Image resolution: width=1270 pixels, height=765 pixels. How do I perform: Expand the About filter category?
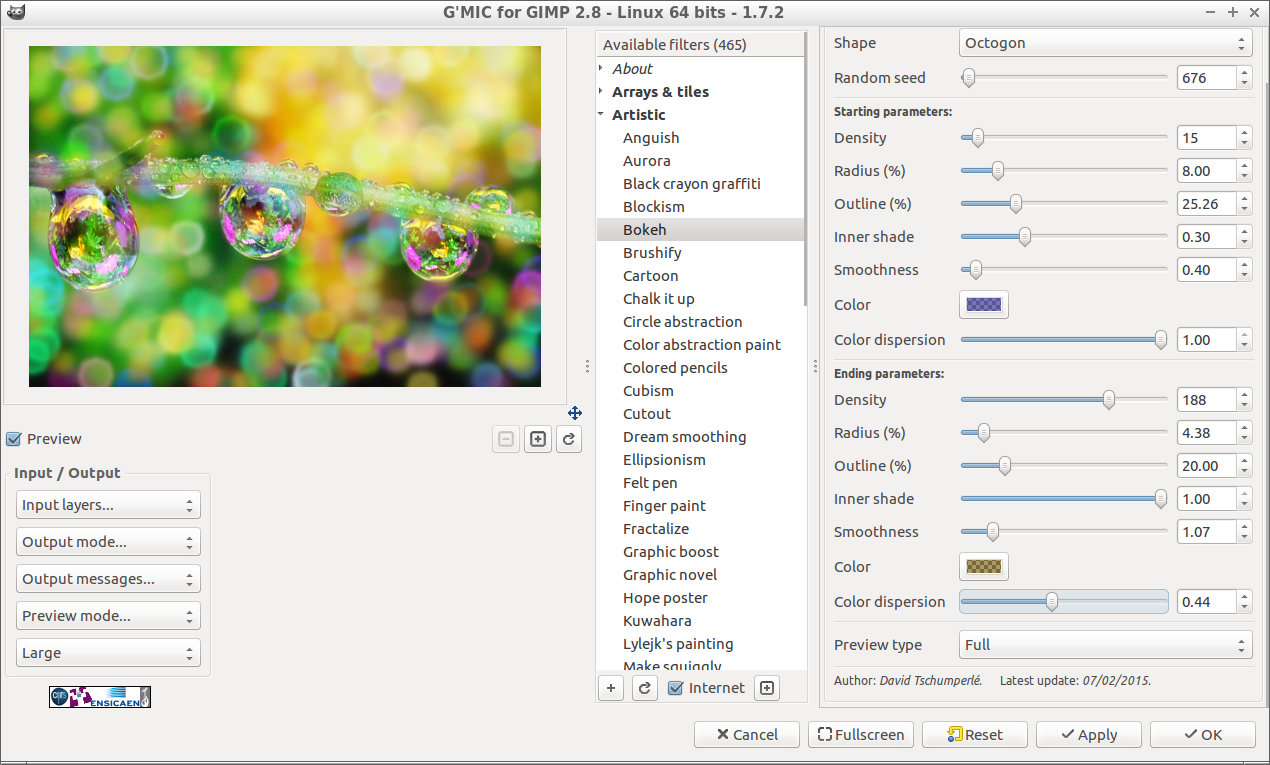[601, 68]
